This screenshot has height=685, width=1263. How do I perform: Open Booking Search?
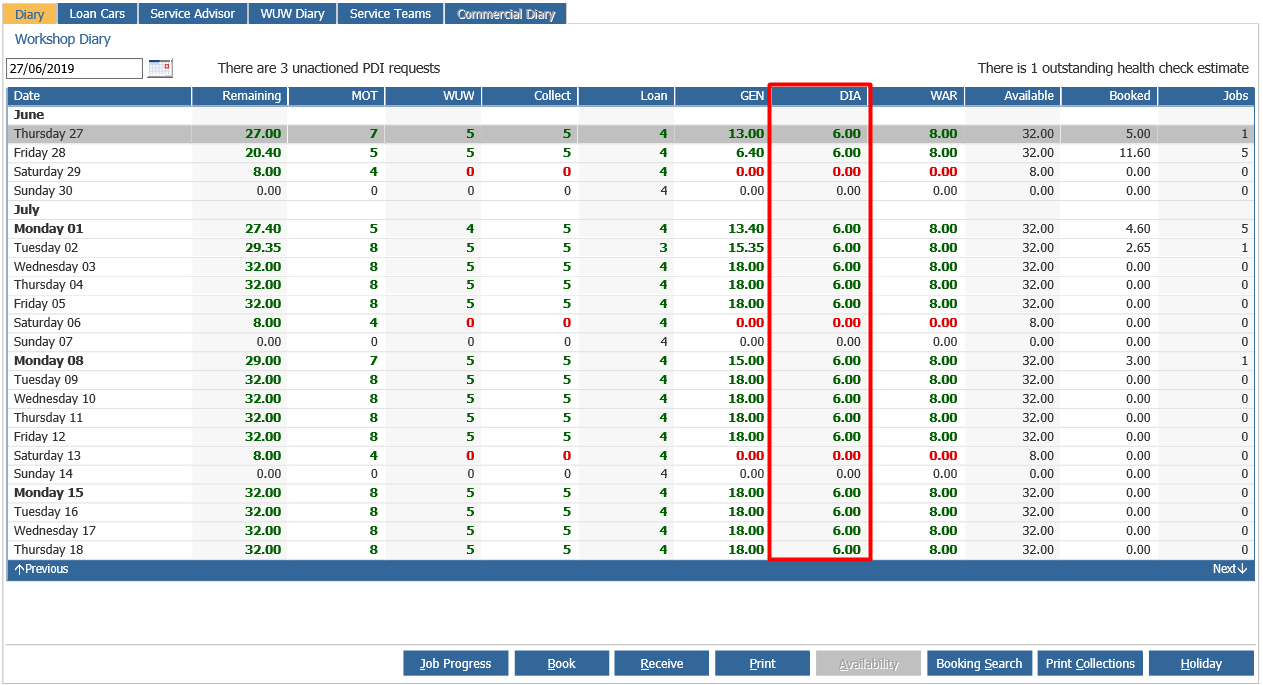[979, 663]
